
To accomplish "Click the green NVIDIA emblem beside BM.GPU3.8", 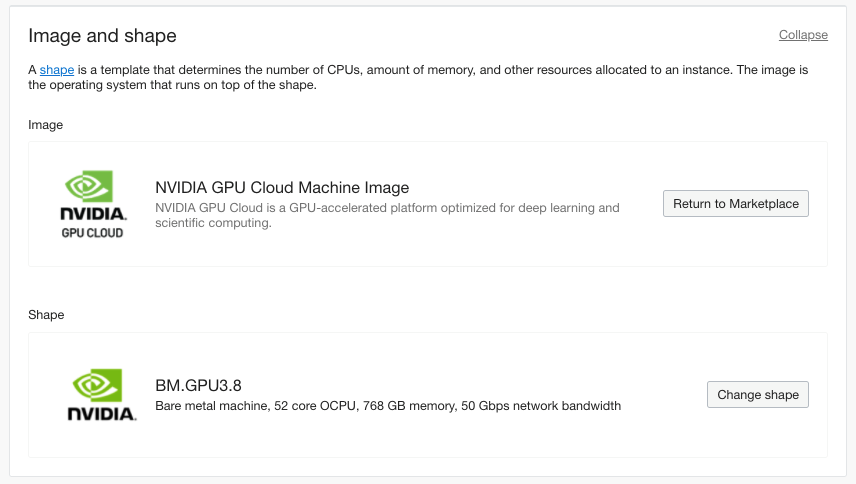I will coord(100,384).
